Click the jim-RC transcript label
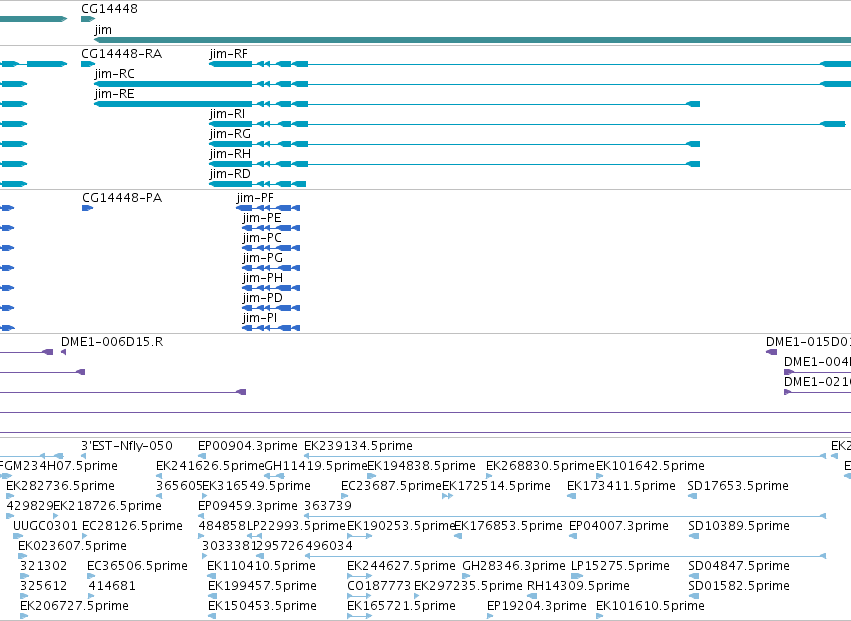 [x=115, y=74]
